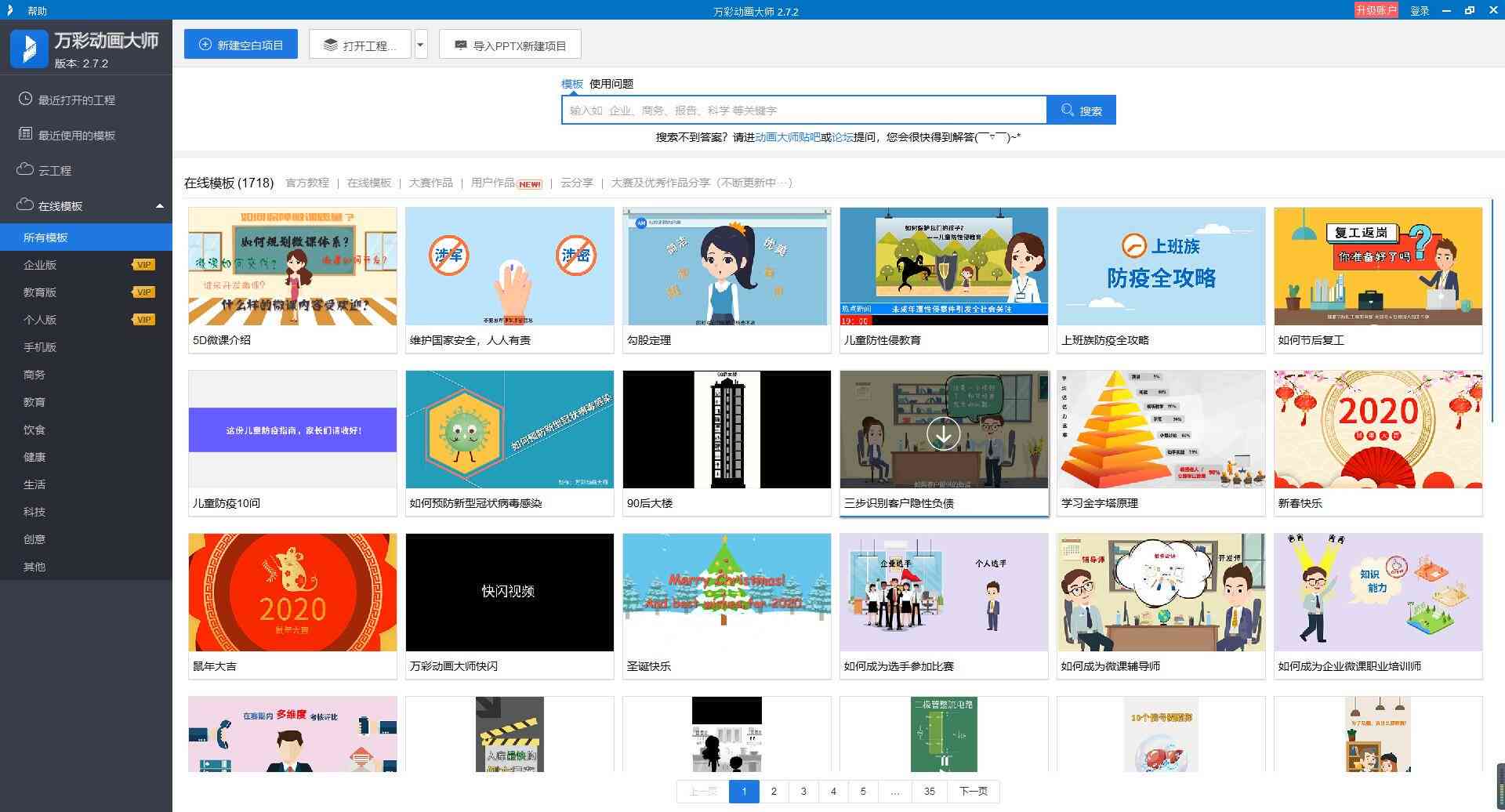This screenshot has height=812, width=1505.
Task: Go to page 2 of templates
Action: (x=774, y=792)
